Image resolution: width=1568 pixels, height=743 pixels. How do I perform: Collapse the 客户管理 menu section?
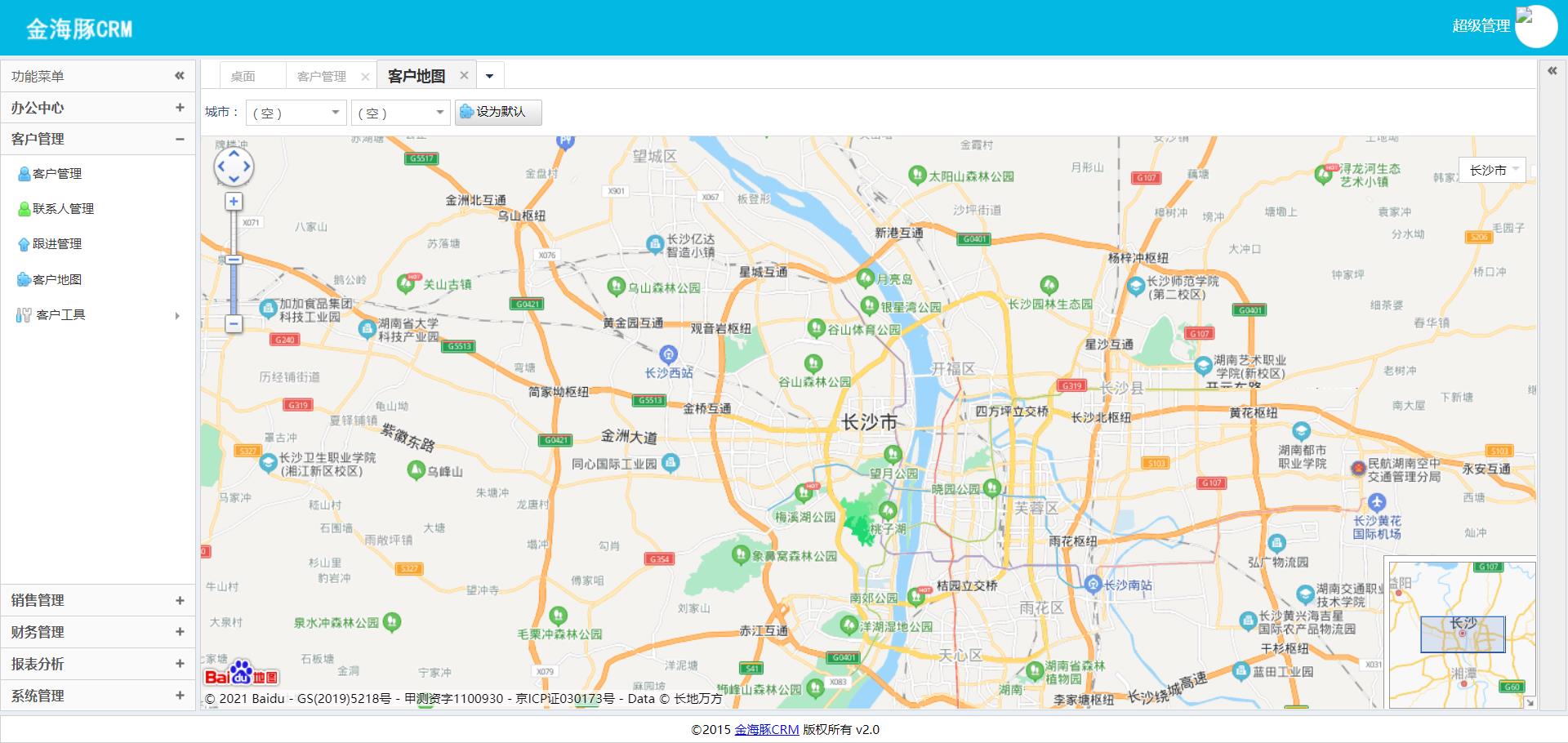(x=180, y=140)
